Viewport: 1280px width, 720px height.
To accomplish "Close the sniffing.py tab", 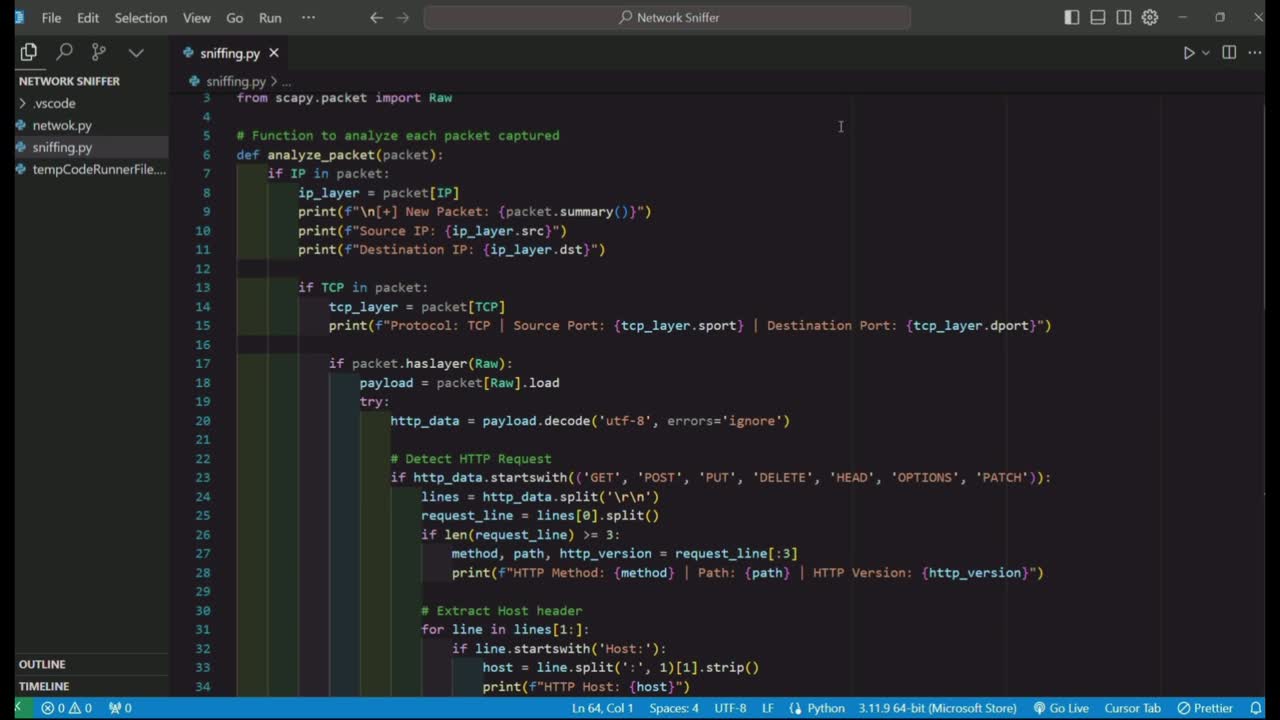I will click(274, 53).
